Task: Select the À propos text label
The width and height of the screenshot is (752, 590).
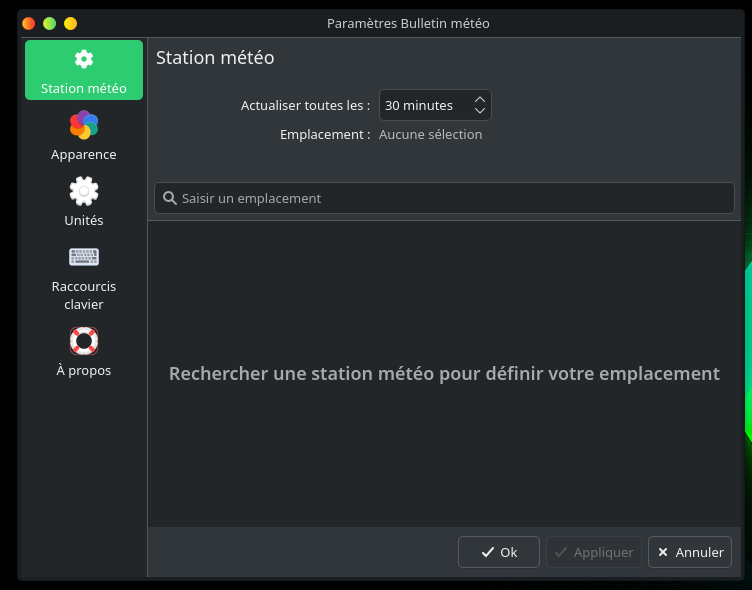Action: click(x=84, y=370)
